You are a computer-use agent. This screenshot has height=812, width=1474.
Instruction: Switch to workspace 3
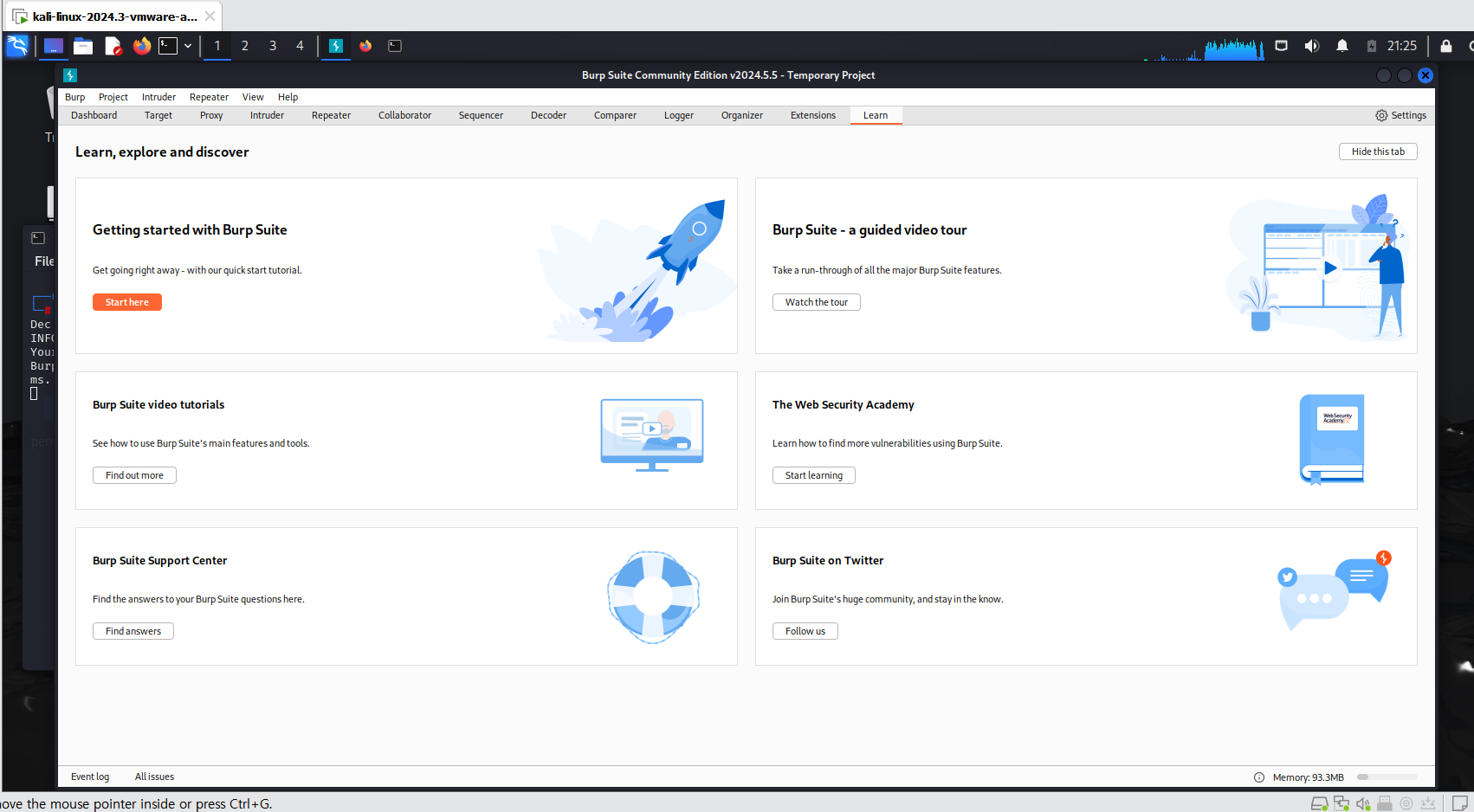click(273, 46)
